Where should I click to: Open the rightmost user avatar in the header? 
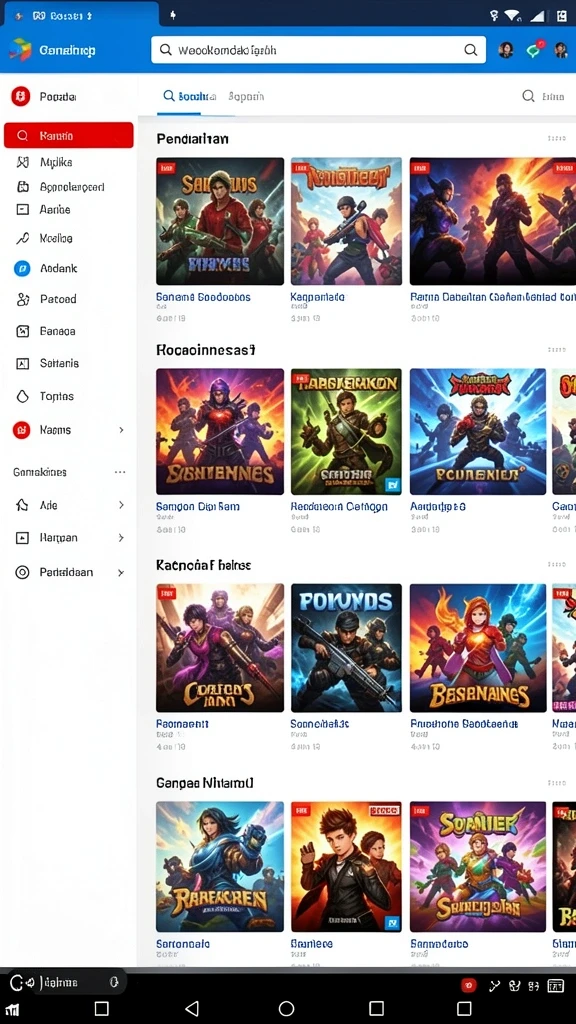pyautogui.click(x=561, y=50)
